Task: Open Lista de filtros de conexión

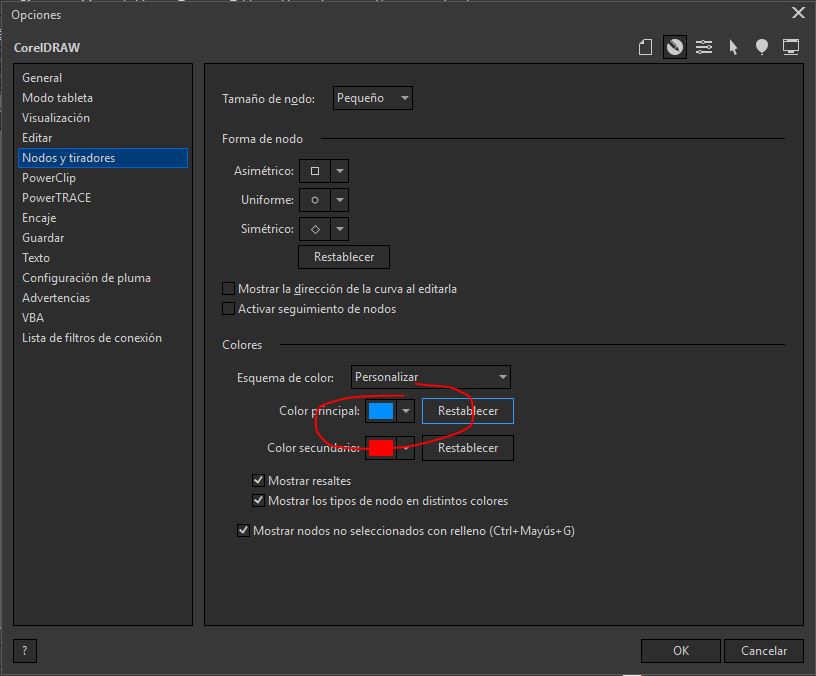Action: coord(103,338)
